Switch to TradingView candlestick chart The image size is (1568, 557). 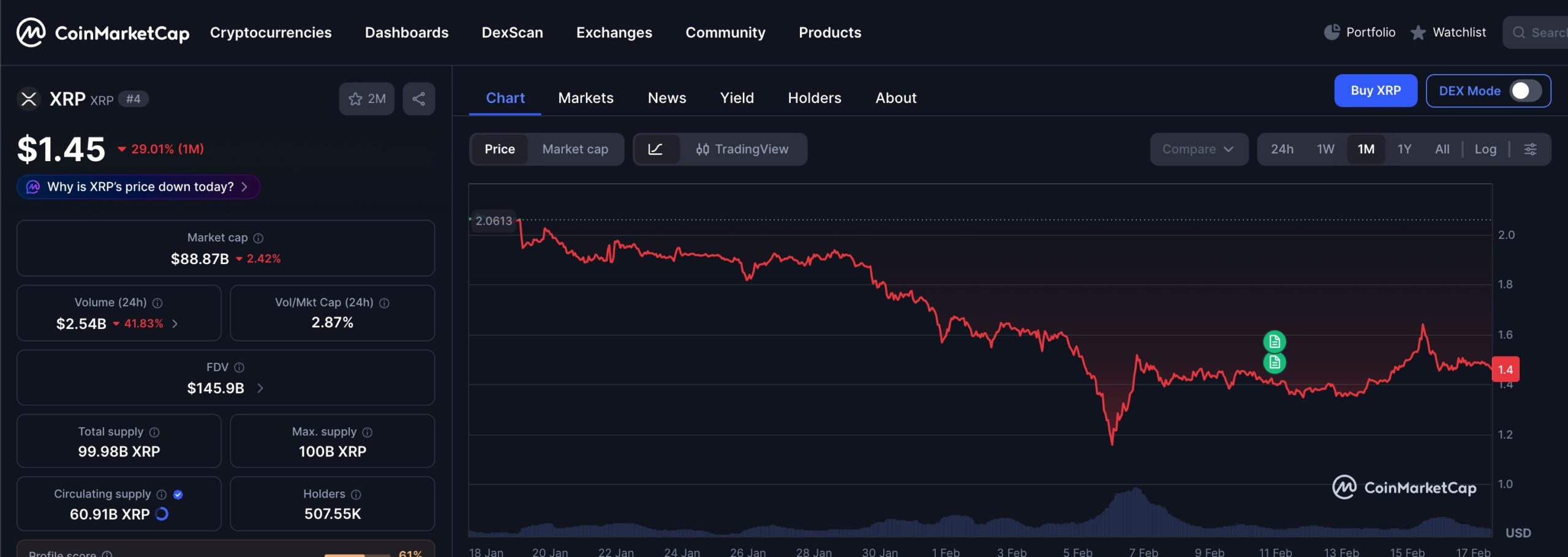(x=742, y=149)
